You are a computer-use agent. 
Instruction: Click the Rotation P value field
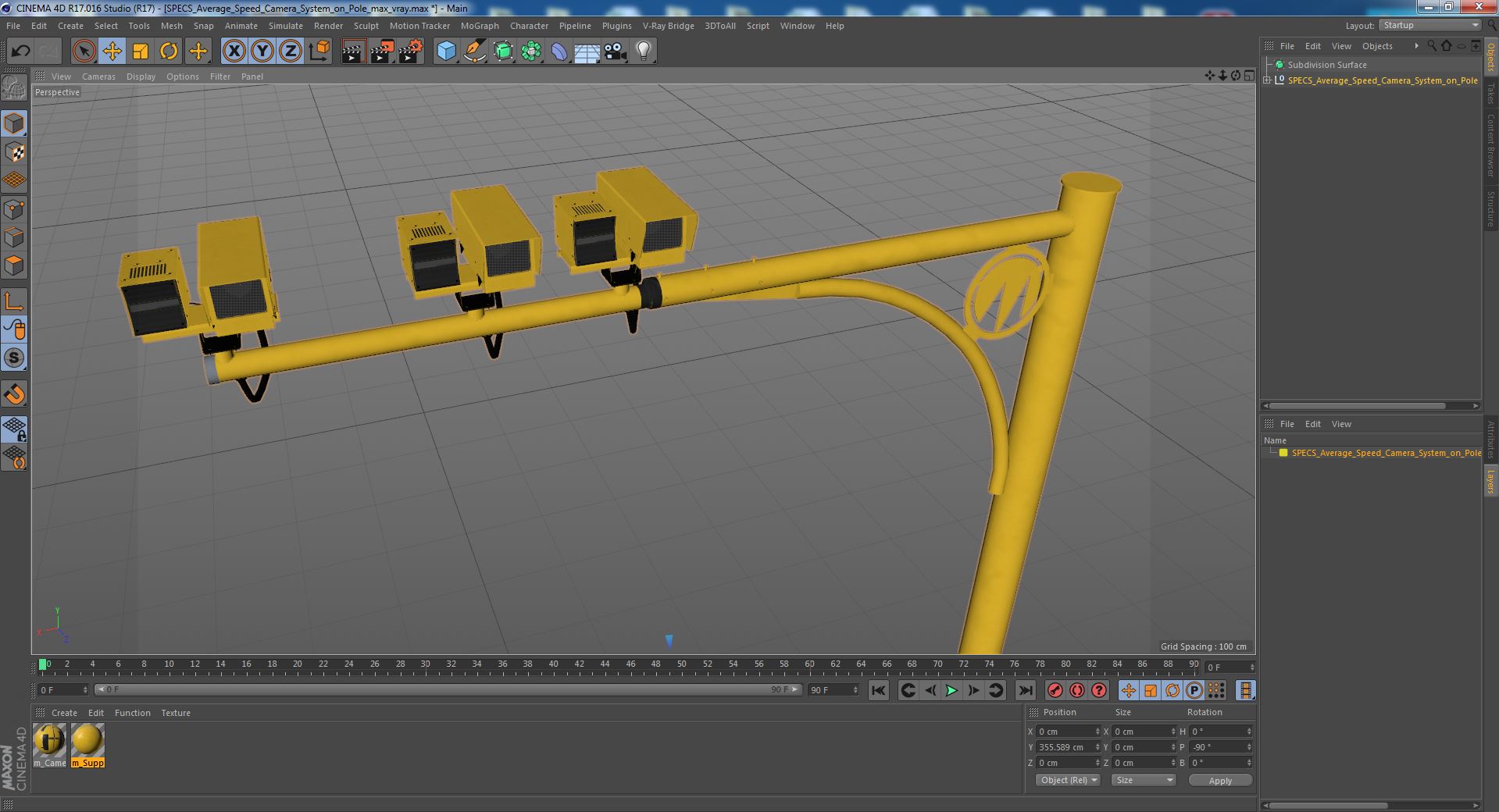(x=1217, y=747)
